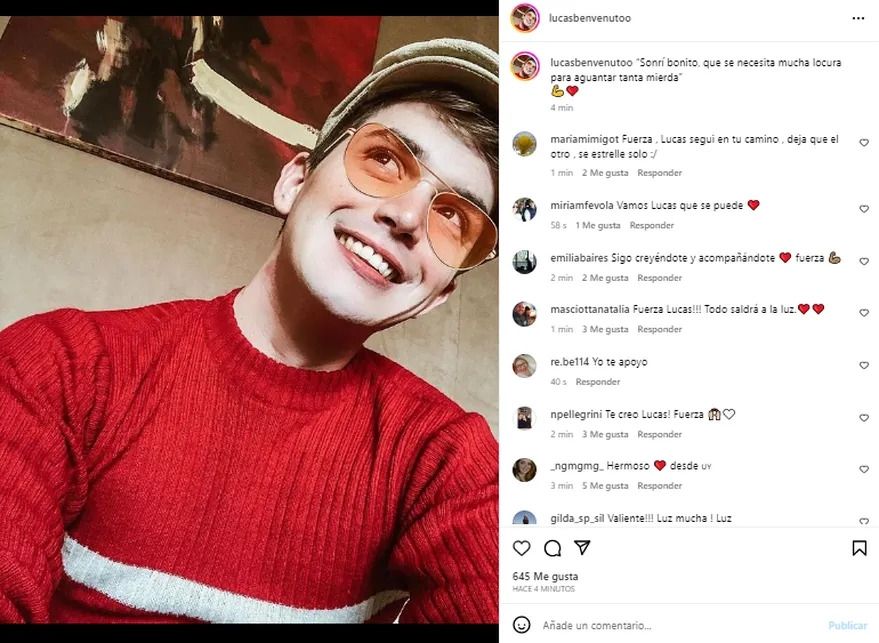Like npellegrini's comment heart

pyautogui.click(x=864, y=418)
